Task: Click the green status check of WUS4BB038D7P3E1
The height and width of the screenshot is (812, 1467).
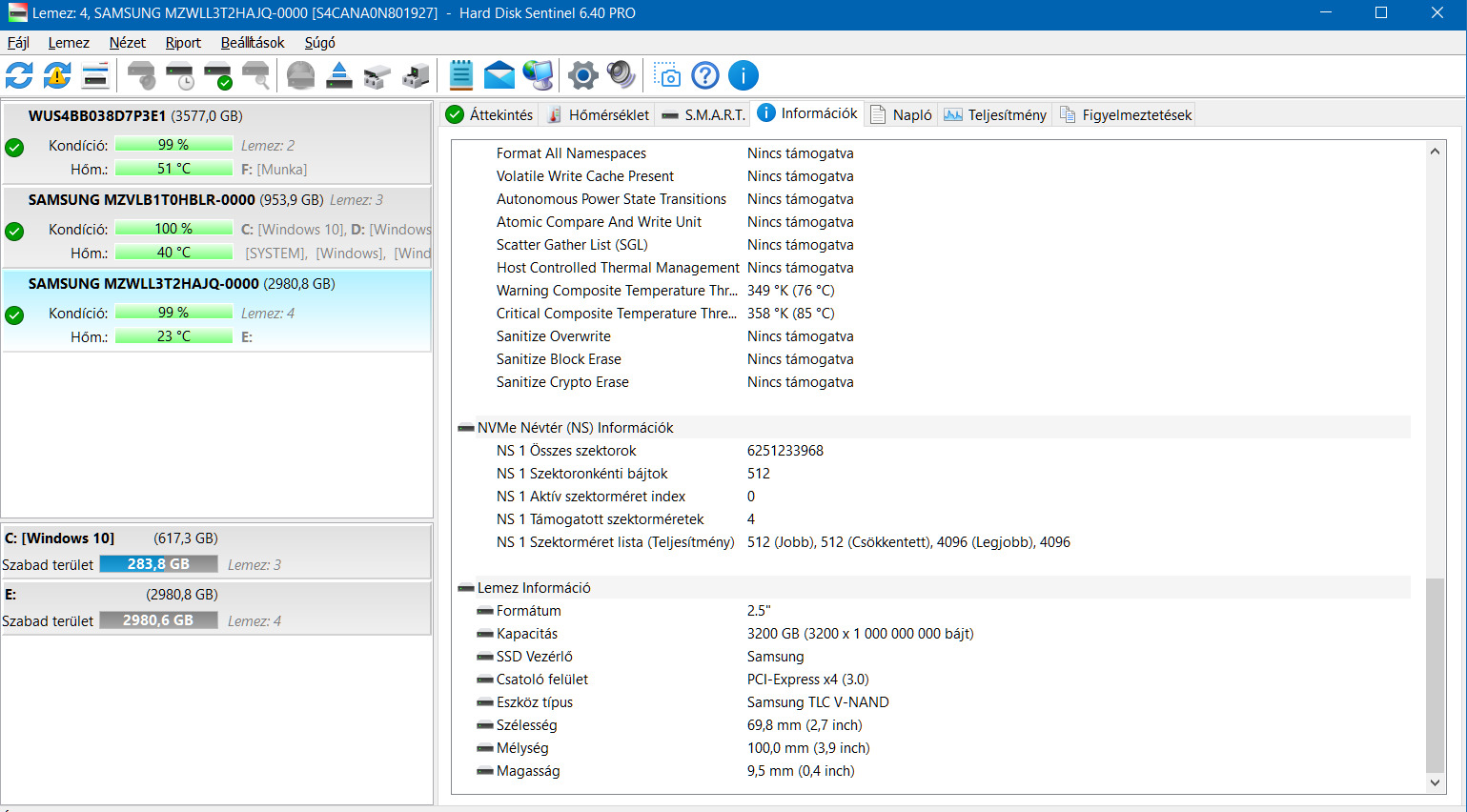Action: (14, 147)
